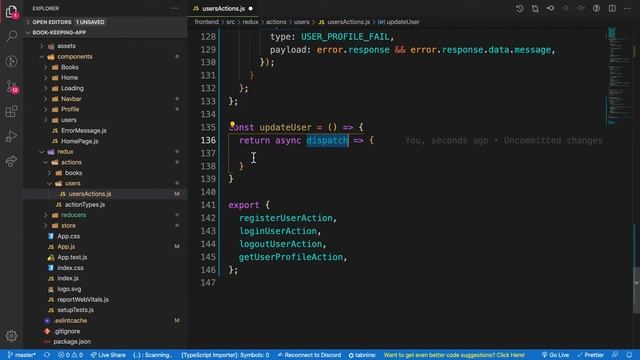
Task: Open the Explorer view in activity bar
Action: pos(11,12)
